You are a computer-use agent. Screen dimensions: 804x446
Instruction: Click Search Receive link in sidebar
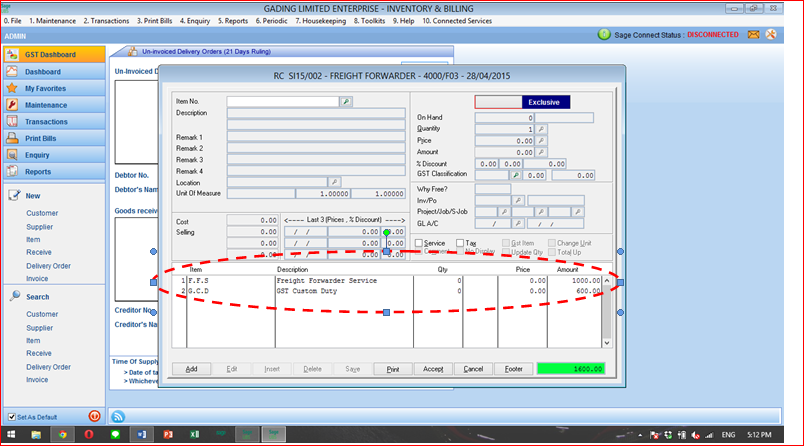tap(39, 353)
